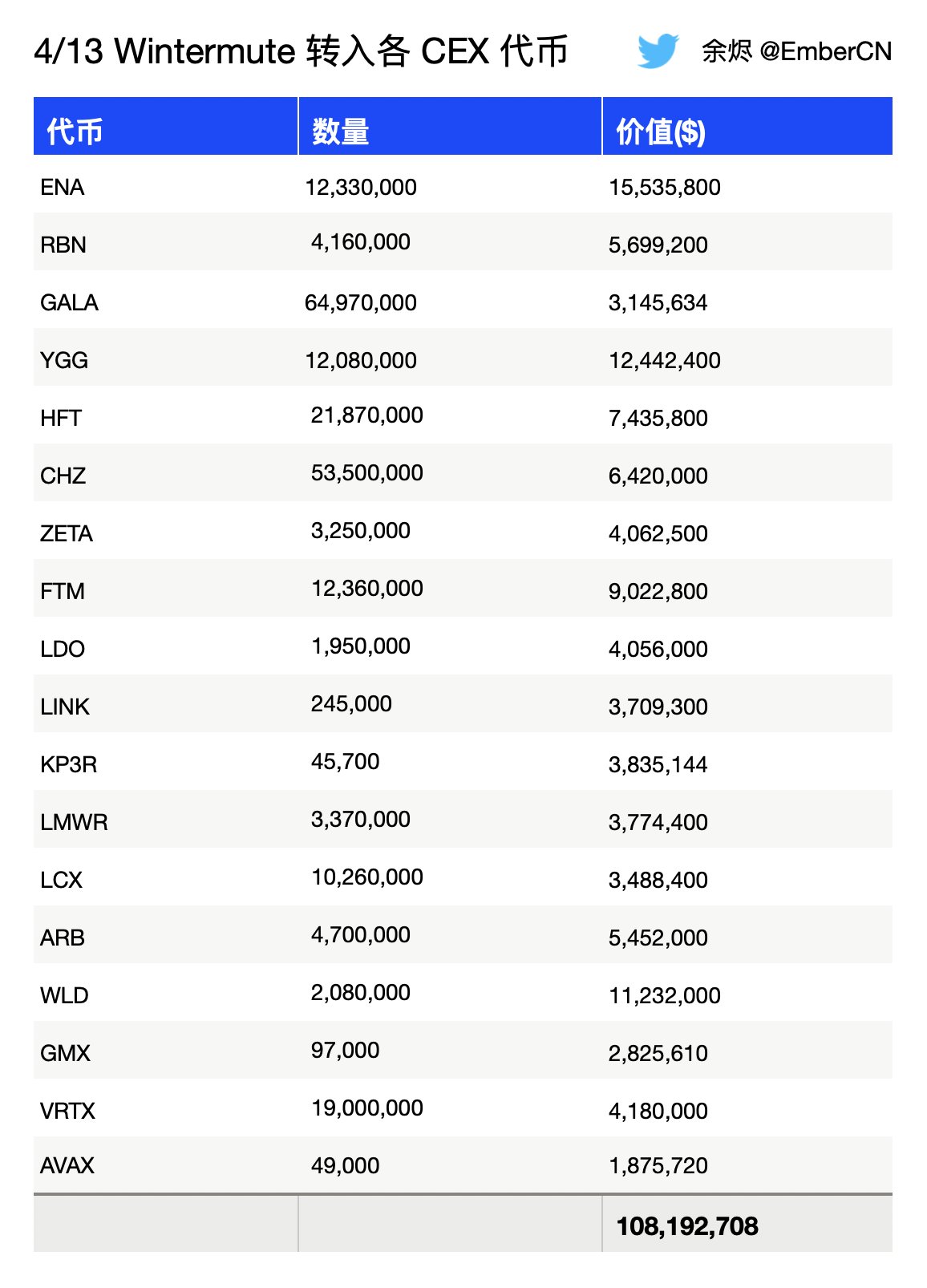Viewport: 927px width, 1288px height.
Task: Select the 代币 column header
Action: click(x=75, y=132)
